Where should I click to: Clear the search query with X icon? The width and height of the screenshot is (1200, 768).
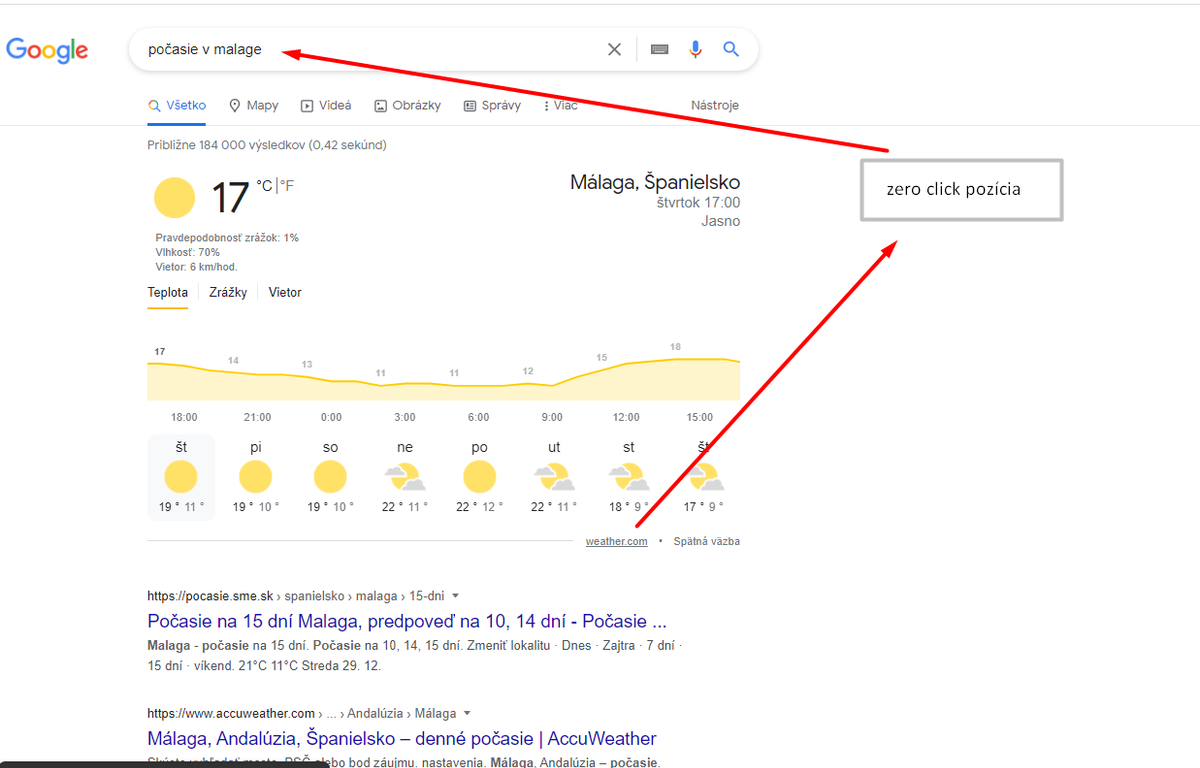[x=615, y=49]
